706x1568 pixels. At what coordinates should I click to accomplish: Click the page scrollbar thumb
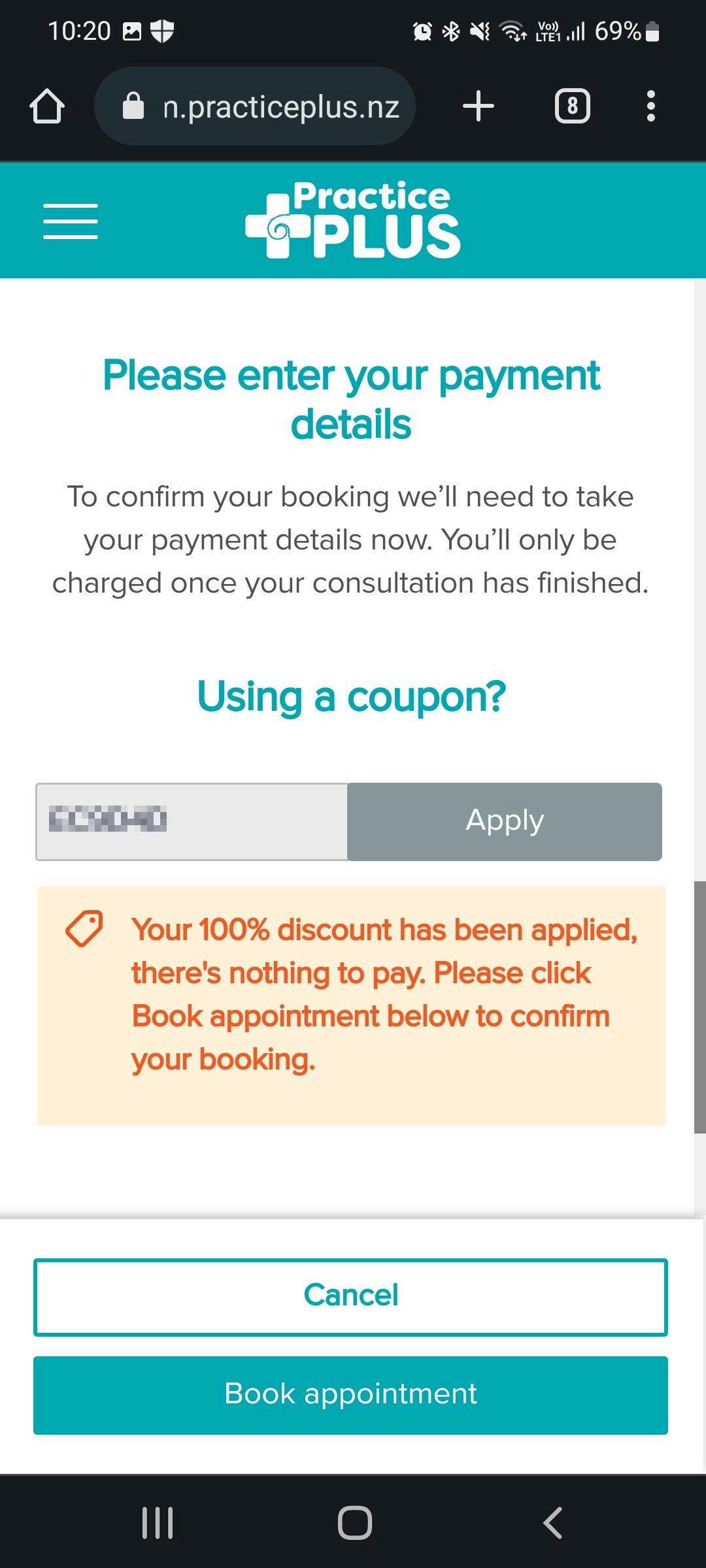pos(699,1007)
